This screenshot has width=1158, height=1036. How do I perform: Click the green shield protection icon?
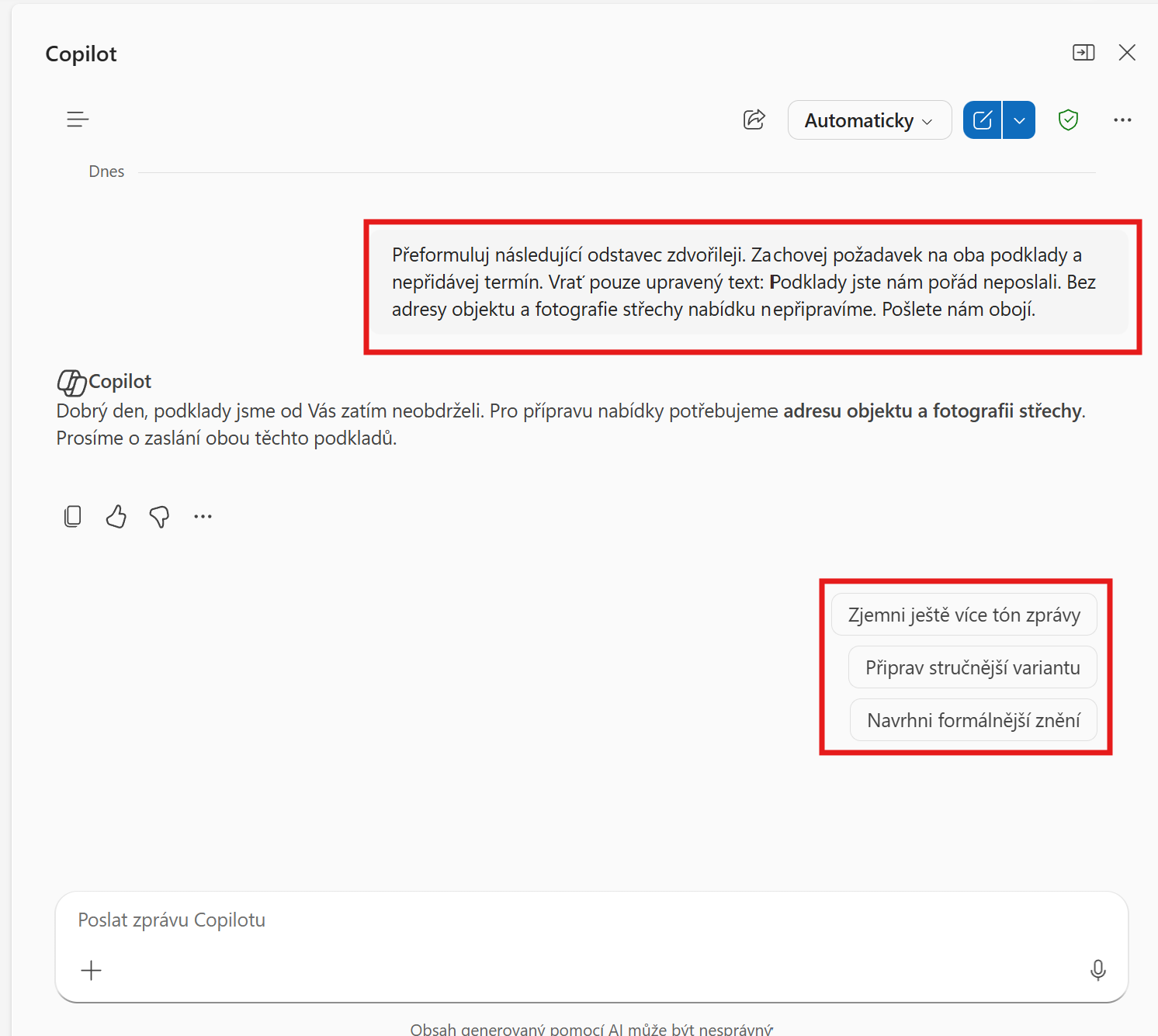(1069, 120)
